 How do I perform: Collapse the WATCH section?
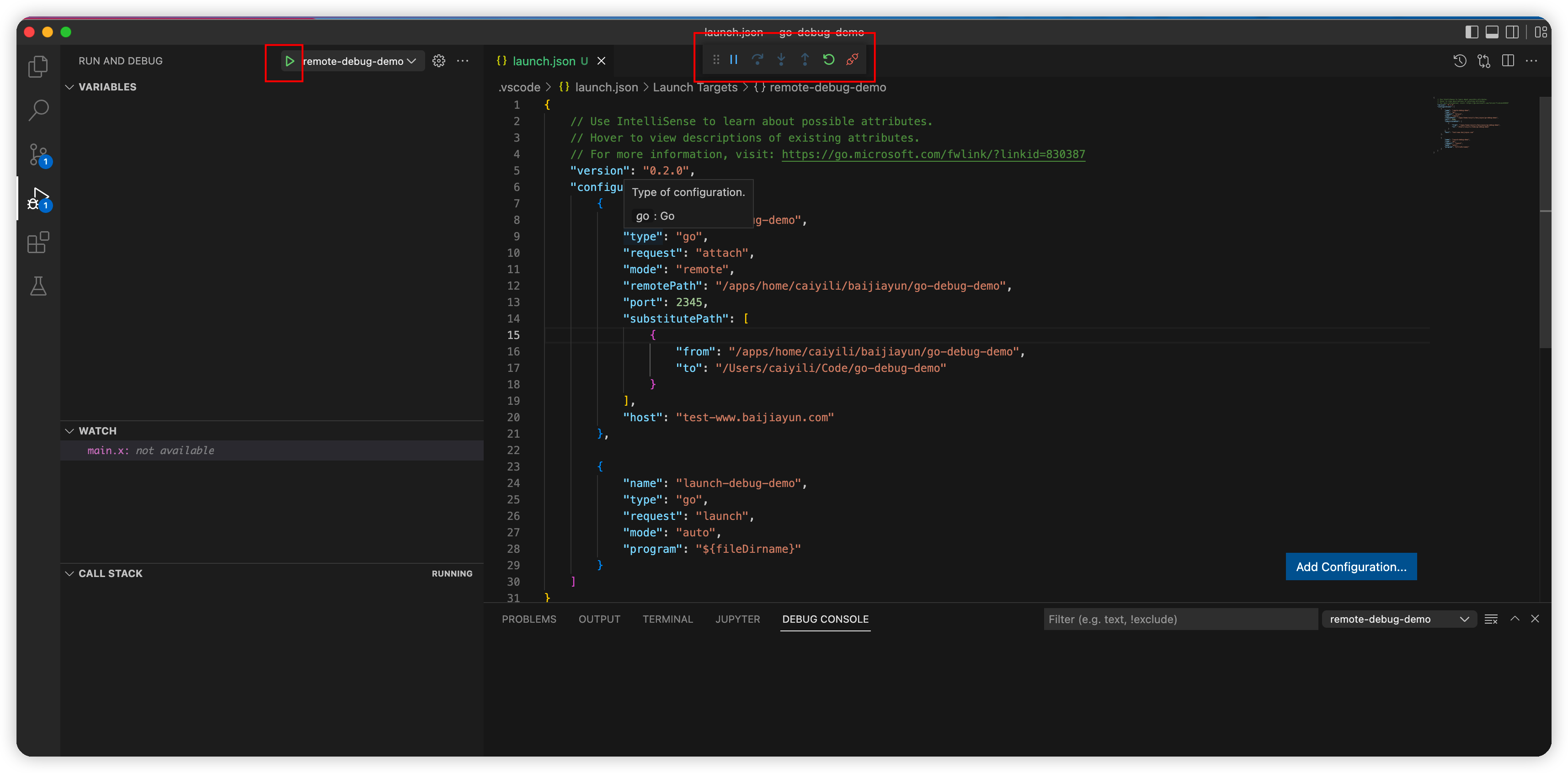pos(70,431)
